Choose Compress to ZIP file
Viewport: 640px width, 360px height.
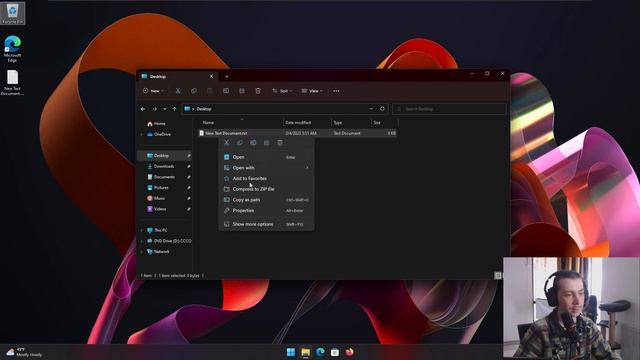coord(267,189)
